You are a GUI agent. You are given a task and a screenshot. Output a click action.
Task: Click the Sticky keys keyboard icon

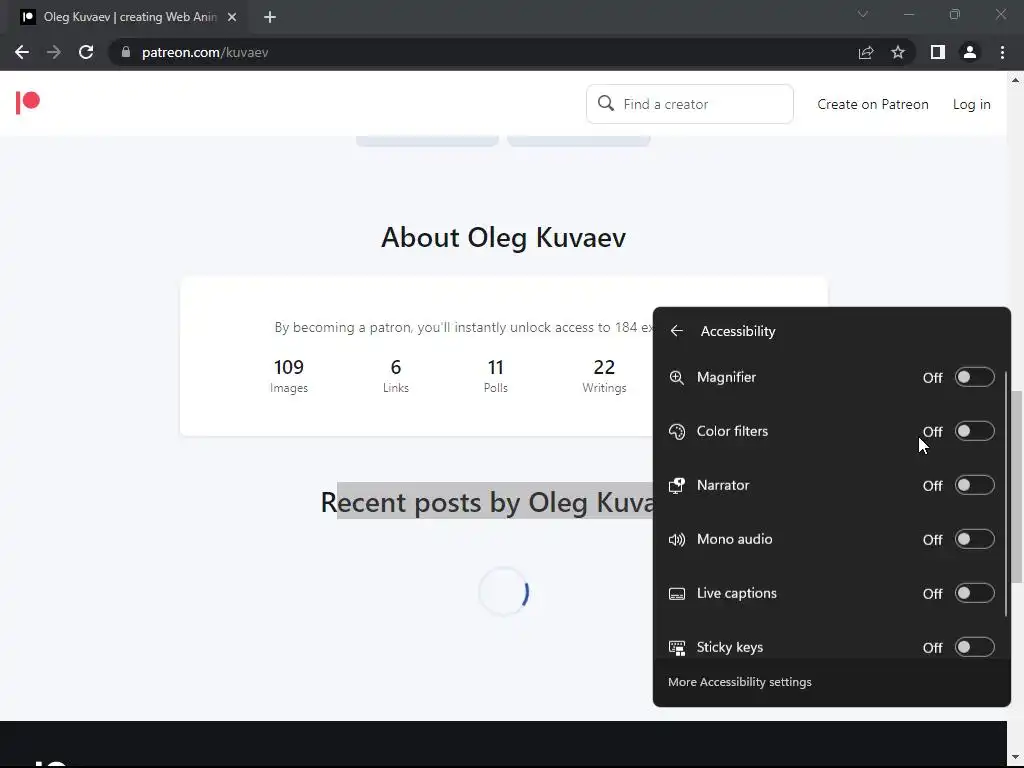677,648
